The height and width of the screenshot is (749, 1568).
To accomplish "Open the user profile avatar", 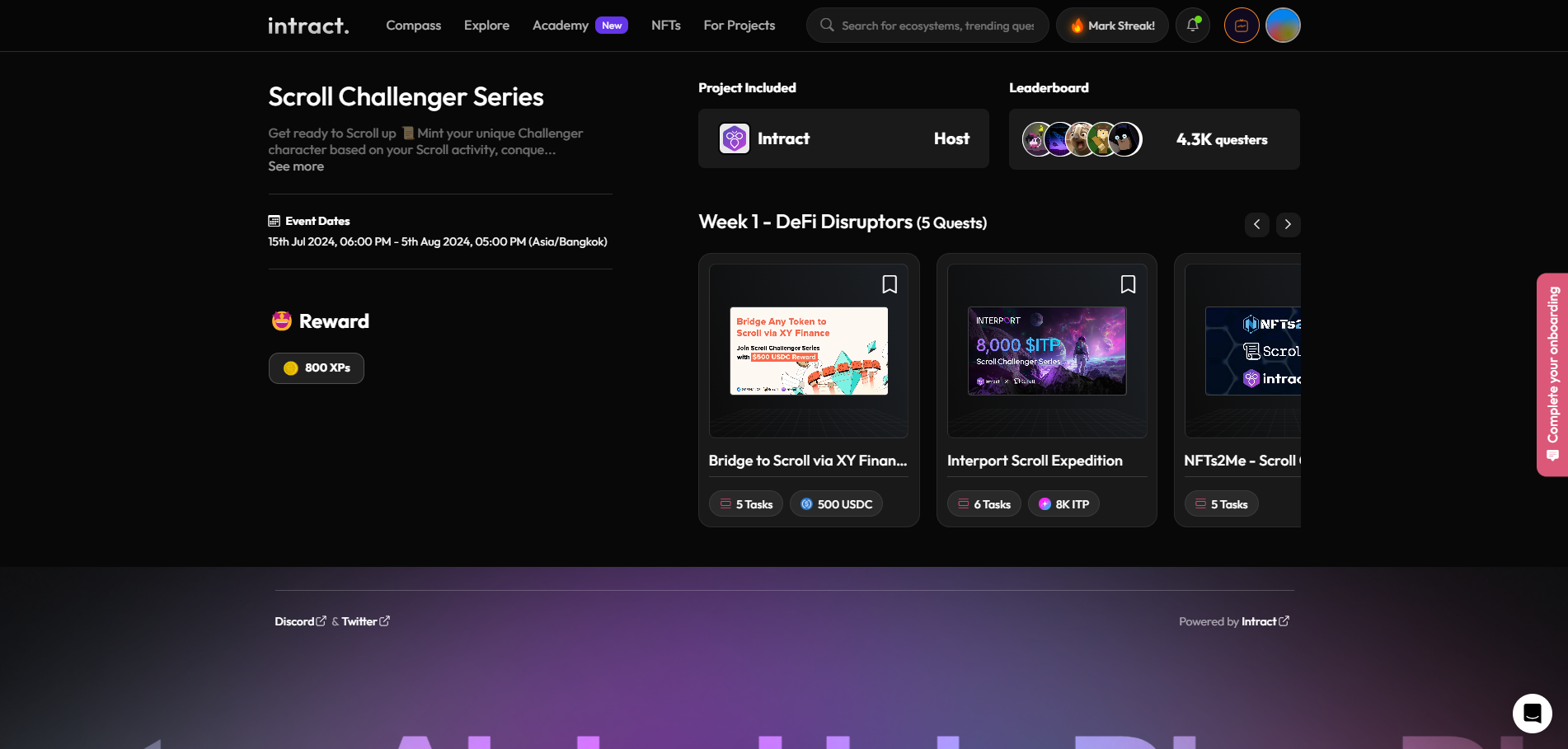I will pos(1283,26).
